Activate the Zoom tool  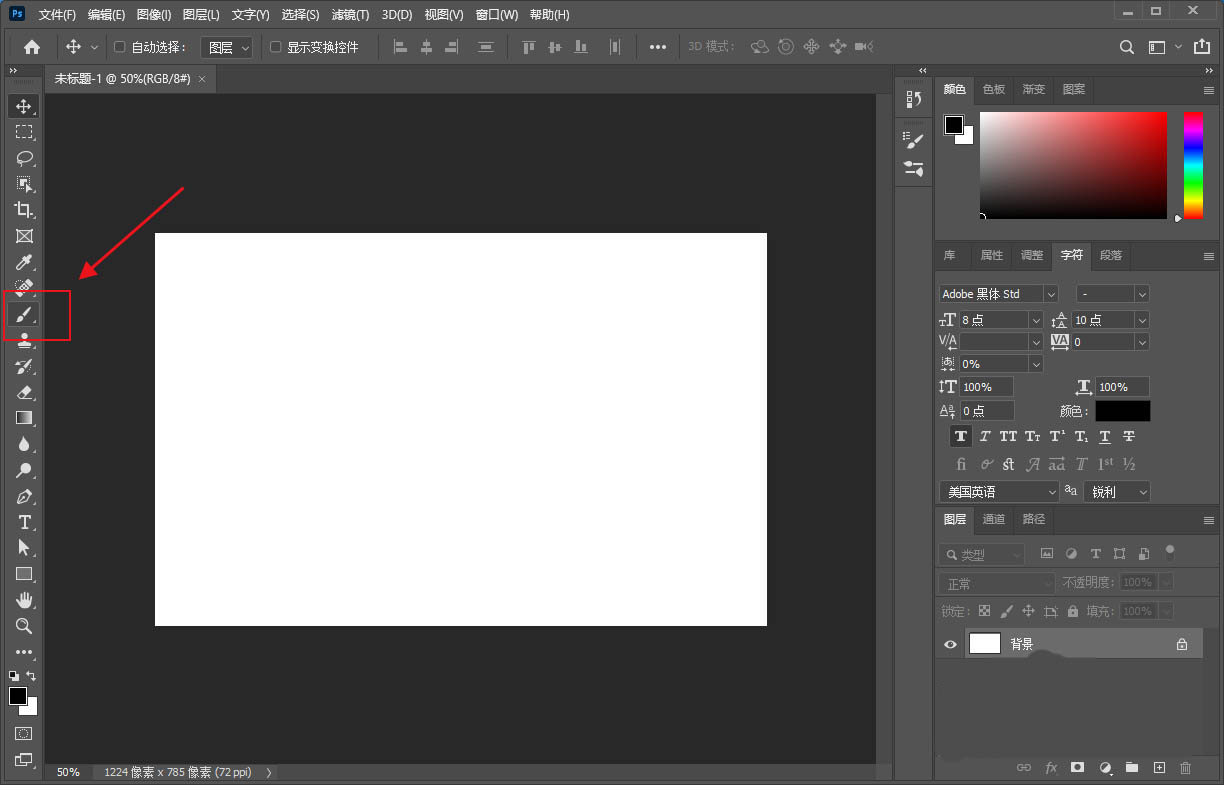point(24,626)
